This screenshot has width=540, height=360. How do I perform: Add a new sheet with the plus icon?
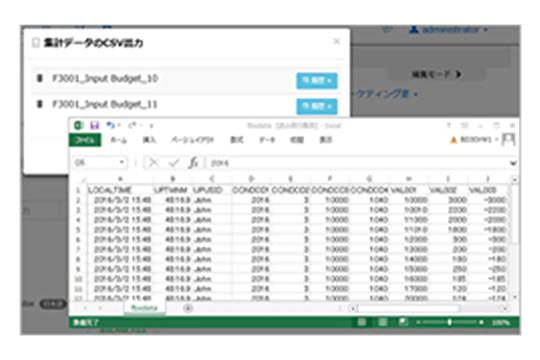(188, 308)
